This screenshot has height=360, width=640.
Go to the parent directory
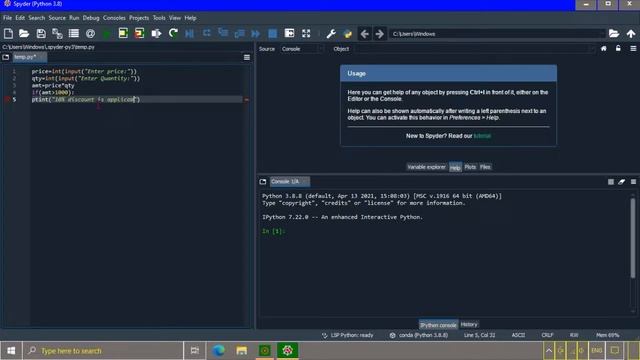pyautogui.click(x=631, y=33)
